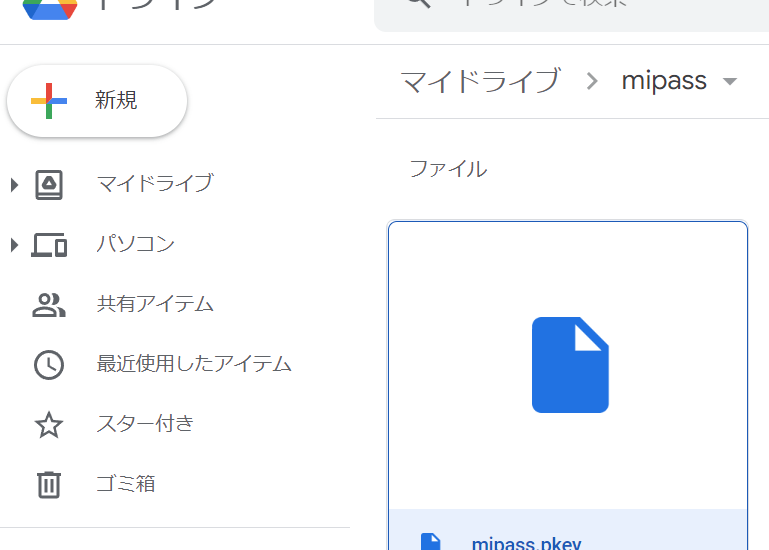769x550 pixels.
Task: Open マイドライブ in the sidebar
Action: click(155, 183)
